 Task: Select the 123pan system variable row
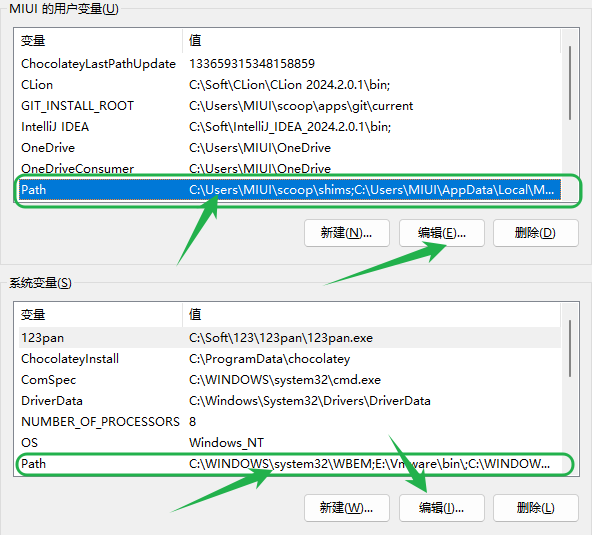click(290, 338)
